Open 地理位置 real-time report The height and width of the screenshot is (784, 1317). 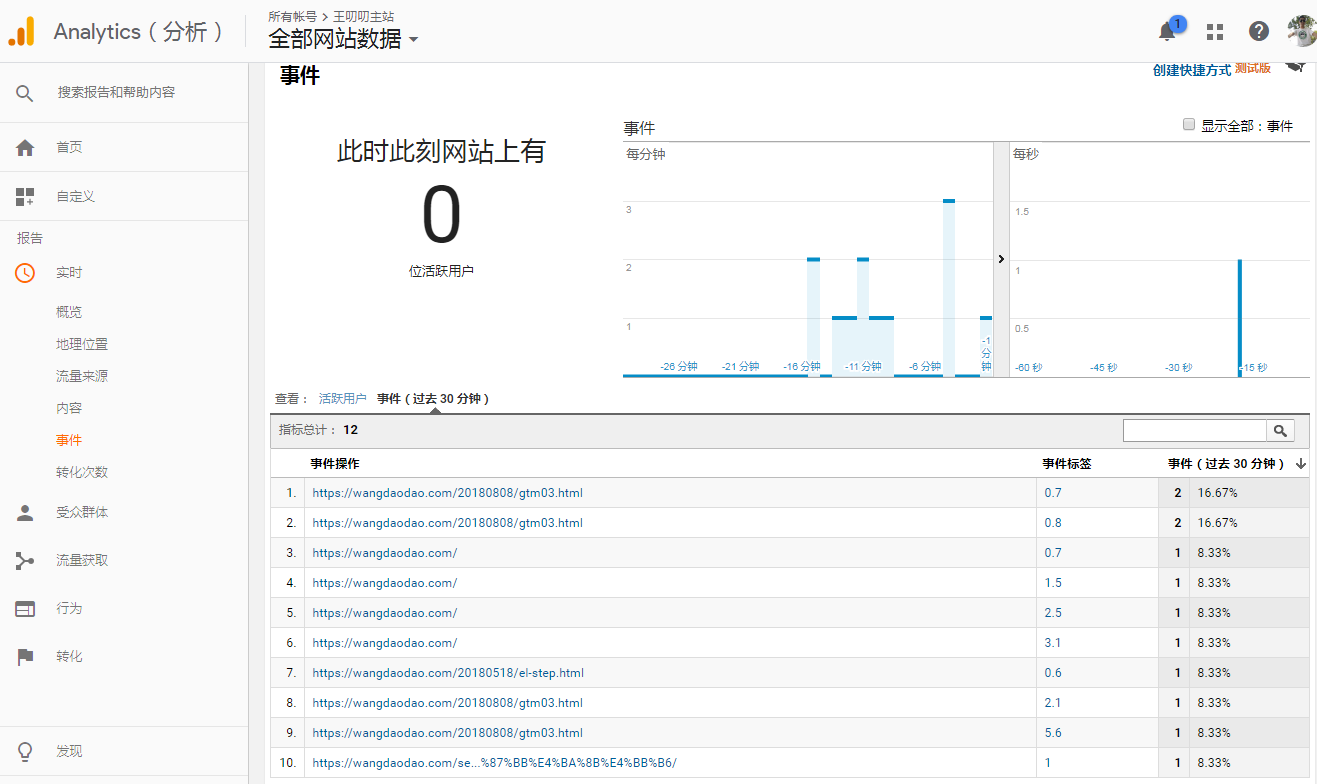[82, 344]
